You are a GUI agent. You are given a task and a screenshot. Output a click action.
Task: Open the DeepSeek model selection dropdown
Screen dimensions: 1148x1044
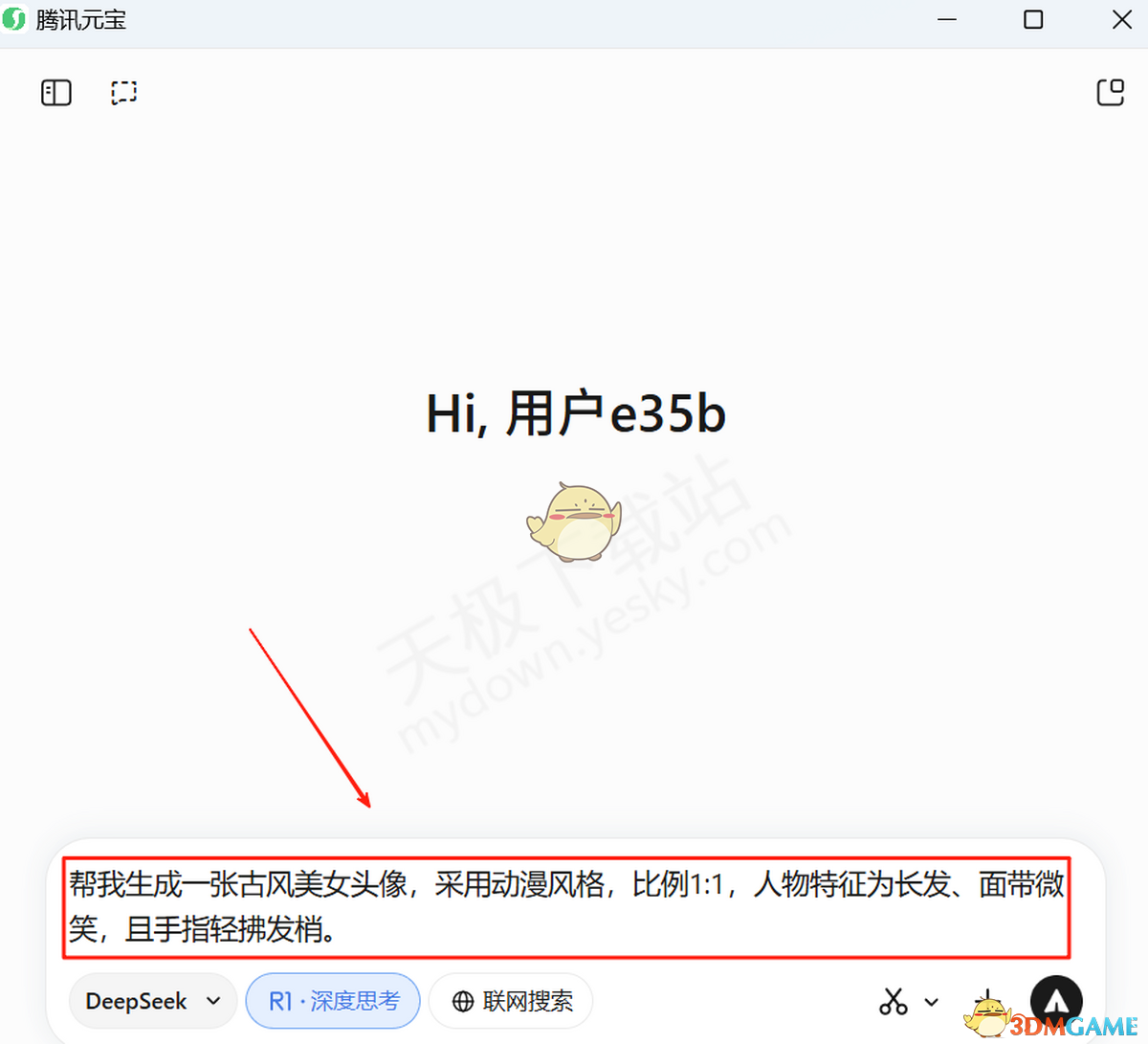(x=152, y=1001)
